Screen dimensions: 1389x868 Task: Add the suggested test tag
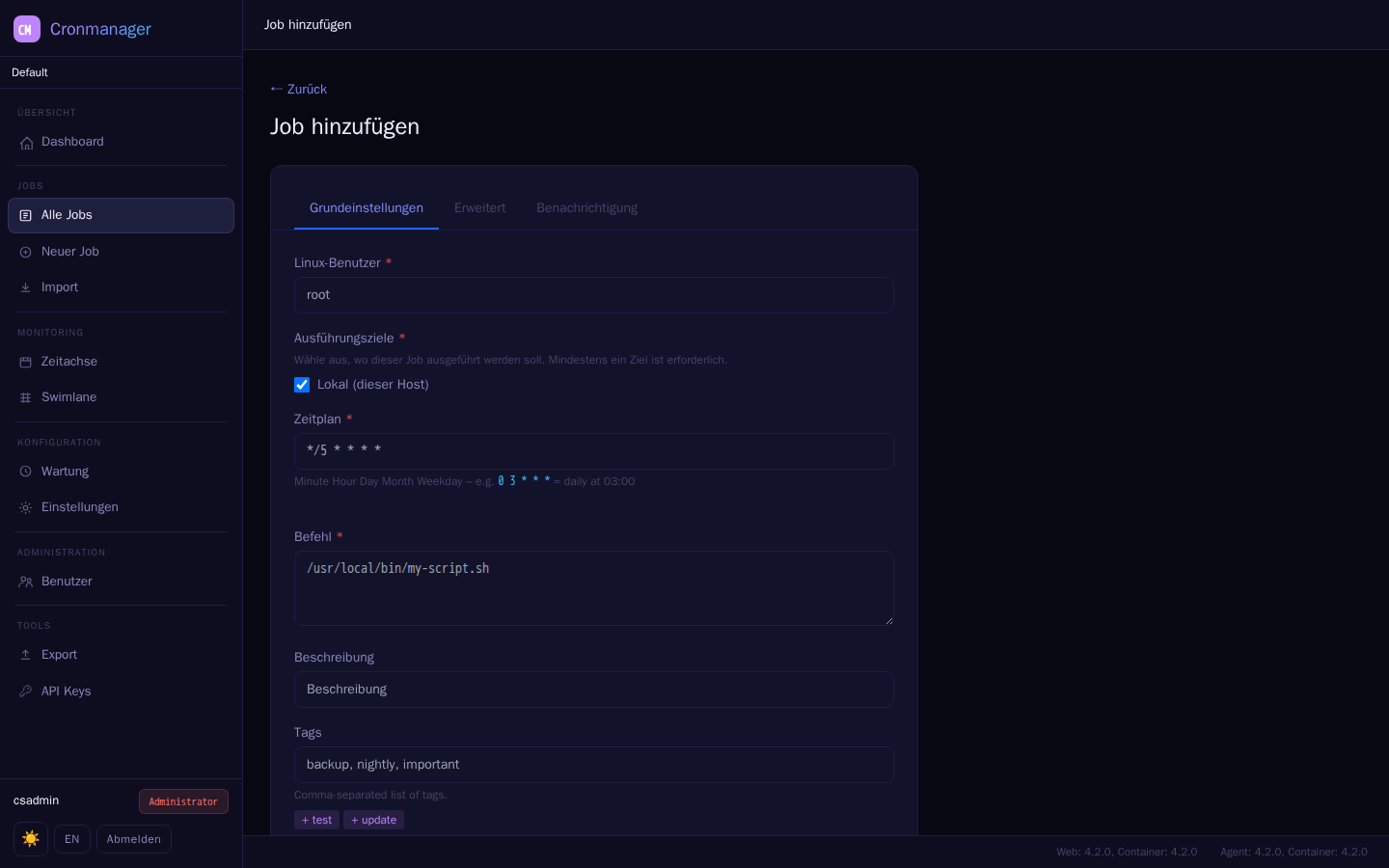[x=316, y=820]
